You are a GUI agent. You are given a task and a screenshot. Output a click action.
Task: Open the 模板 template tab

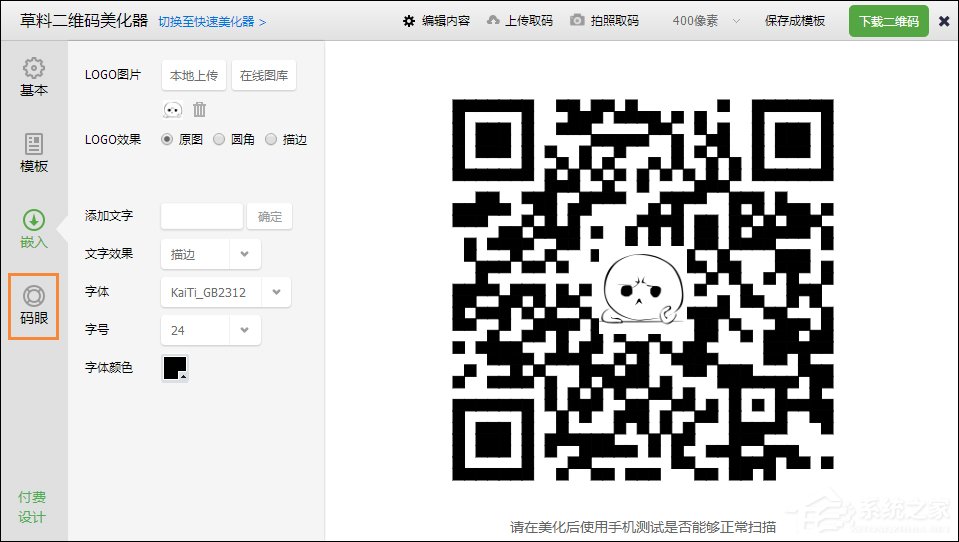[x=34, y=153]
